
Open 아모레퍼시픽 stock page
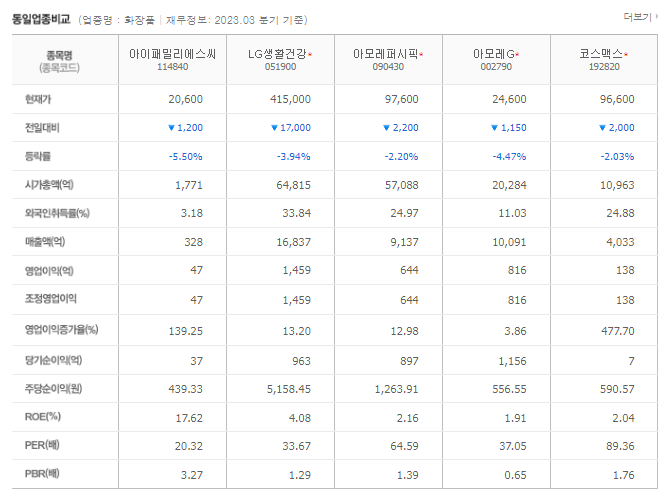coord(385,54)
